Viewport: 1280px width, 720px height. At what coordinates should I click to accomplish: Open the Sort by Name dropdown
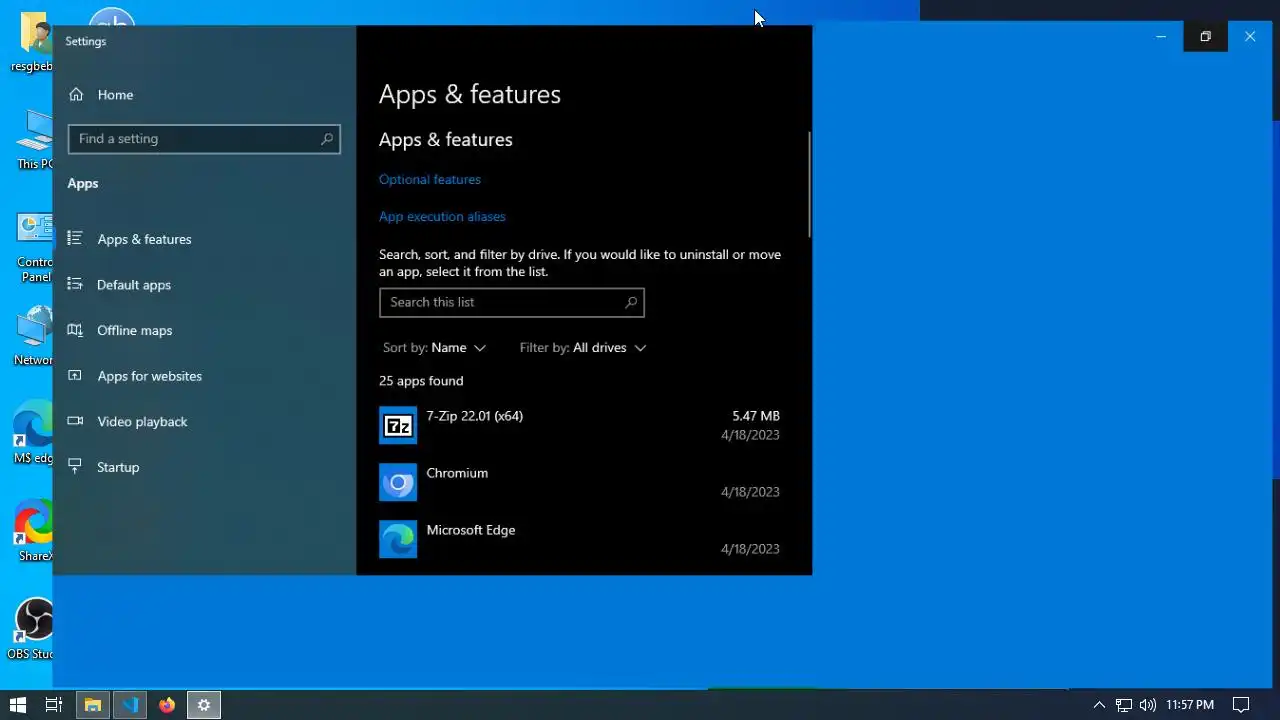[434, 347]
